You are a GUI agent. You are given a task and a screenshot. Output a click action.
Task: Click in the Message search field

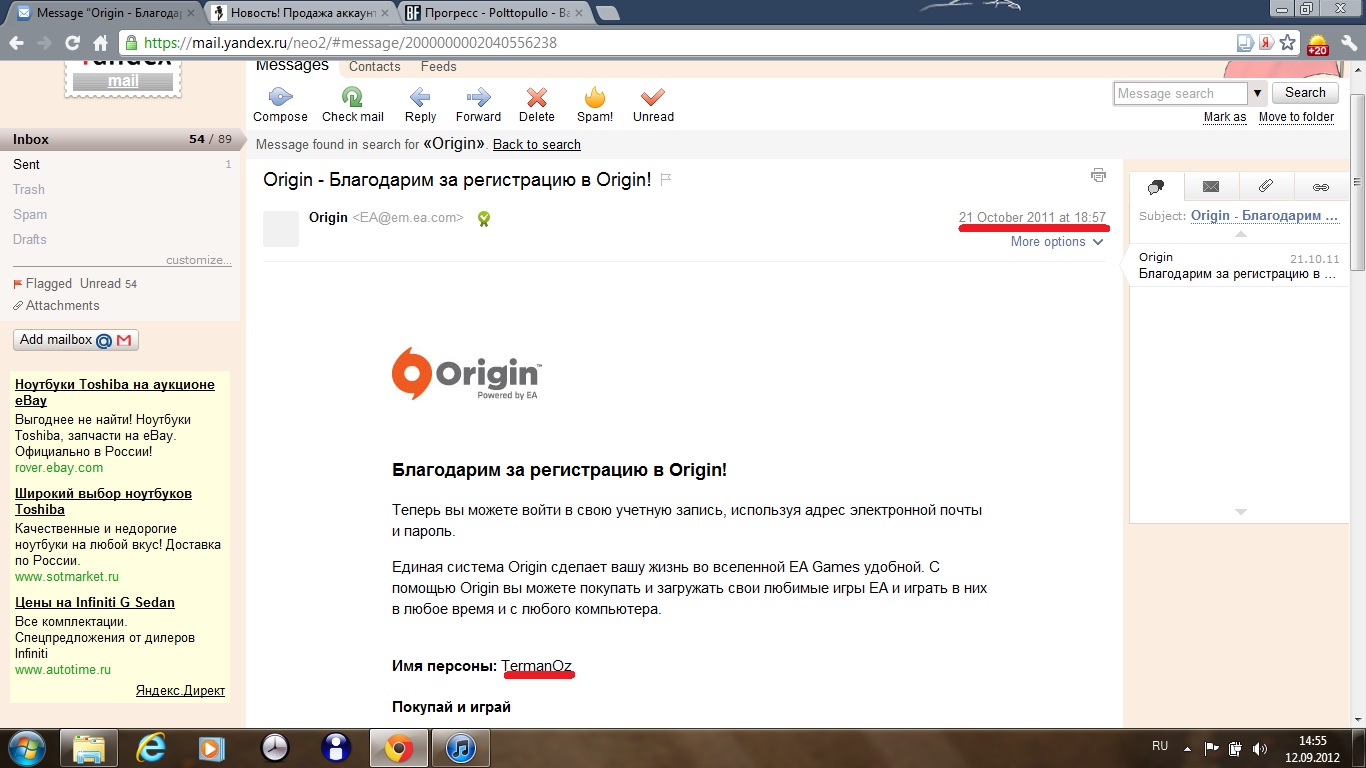point(1180,93)
